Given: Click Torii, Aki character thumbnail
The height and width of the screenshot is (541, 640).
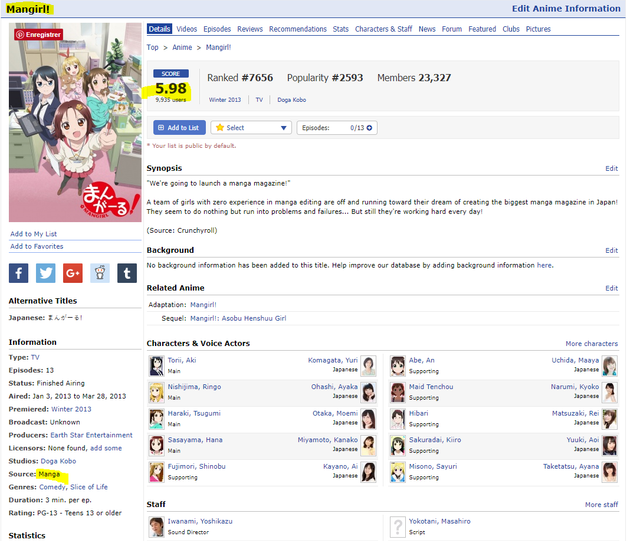Looking at the screenshot, I should (156, 365).
